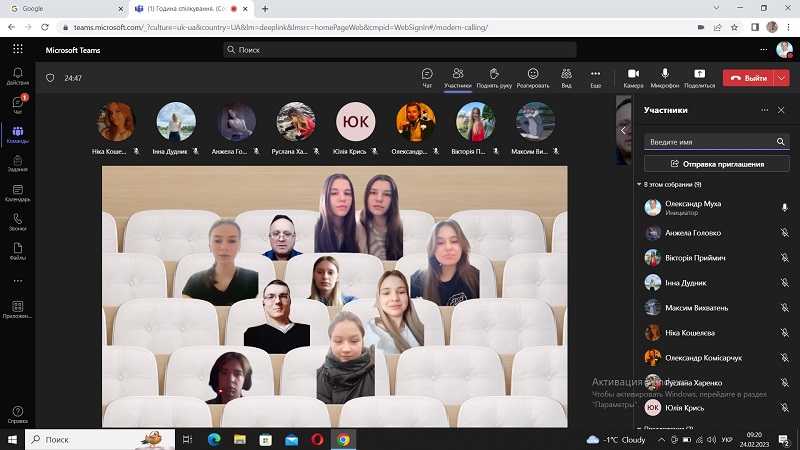The height and width of the screenshot is (450, 800).
Task: Collapse the 'В этом собрании' participant list
Action: (x=639, y=185)
